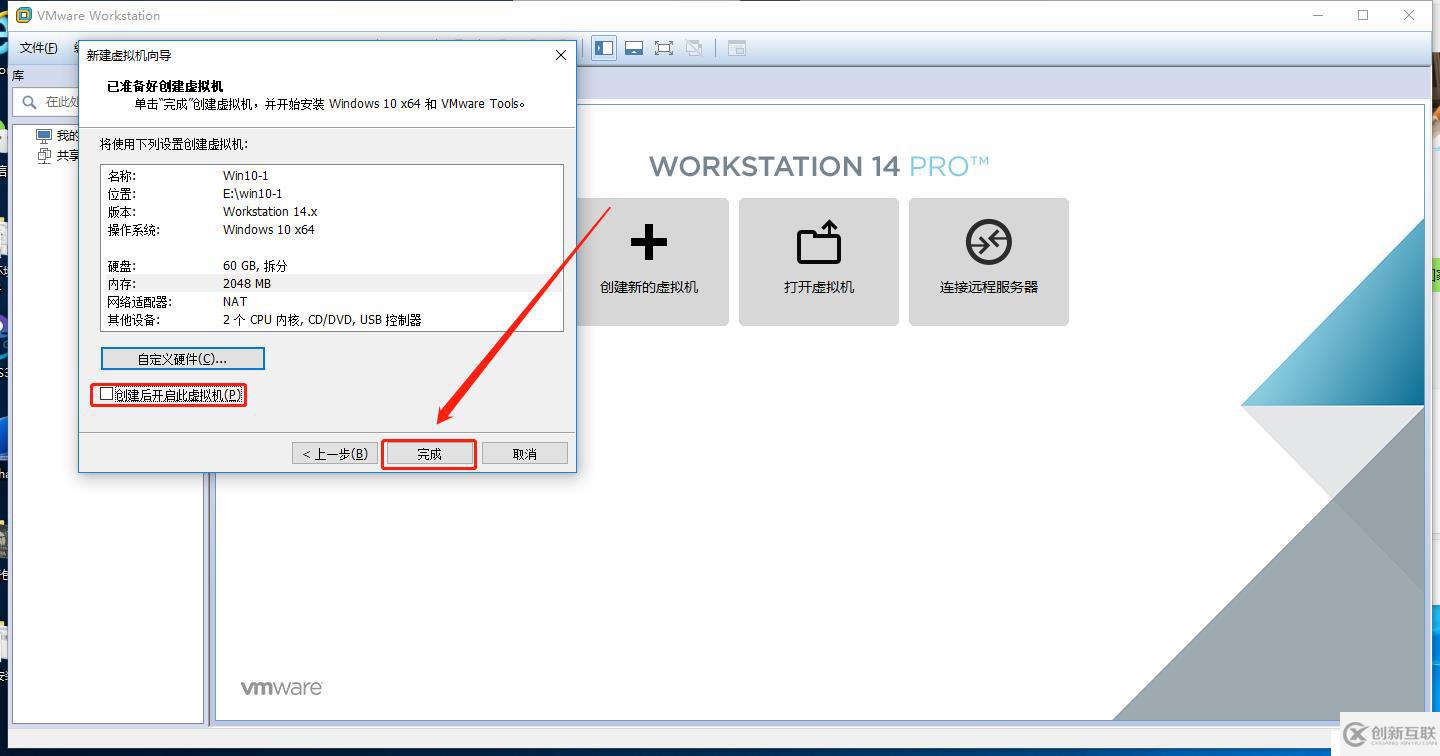Toggle the library panel visibility toolbar icon
Viewport: 1440px width, 756px height.
(603, 47)
